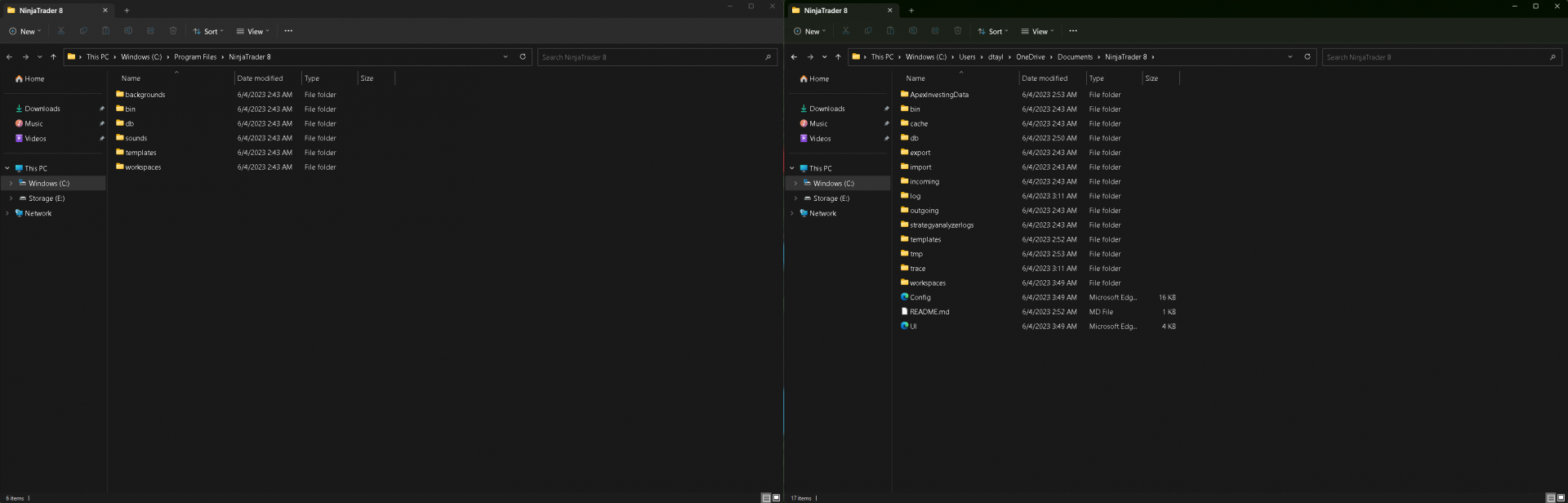This screenshot has height=503, width=1568.
Task: Open New dropdown in right window
Action: pos(810,31)
